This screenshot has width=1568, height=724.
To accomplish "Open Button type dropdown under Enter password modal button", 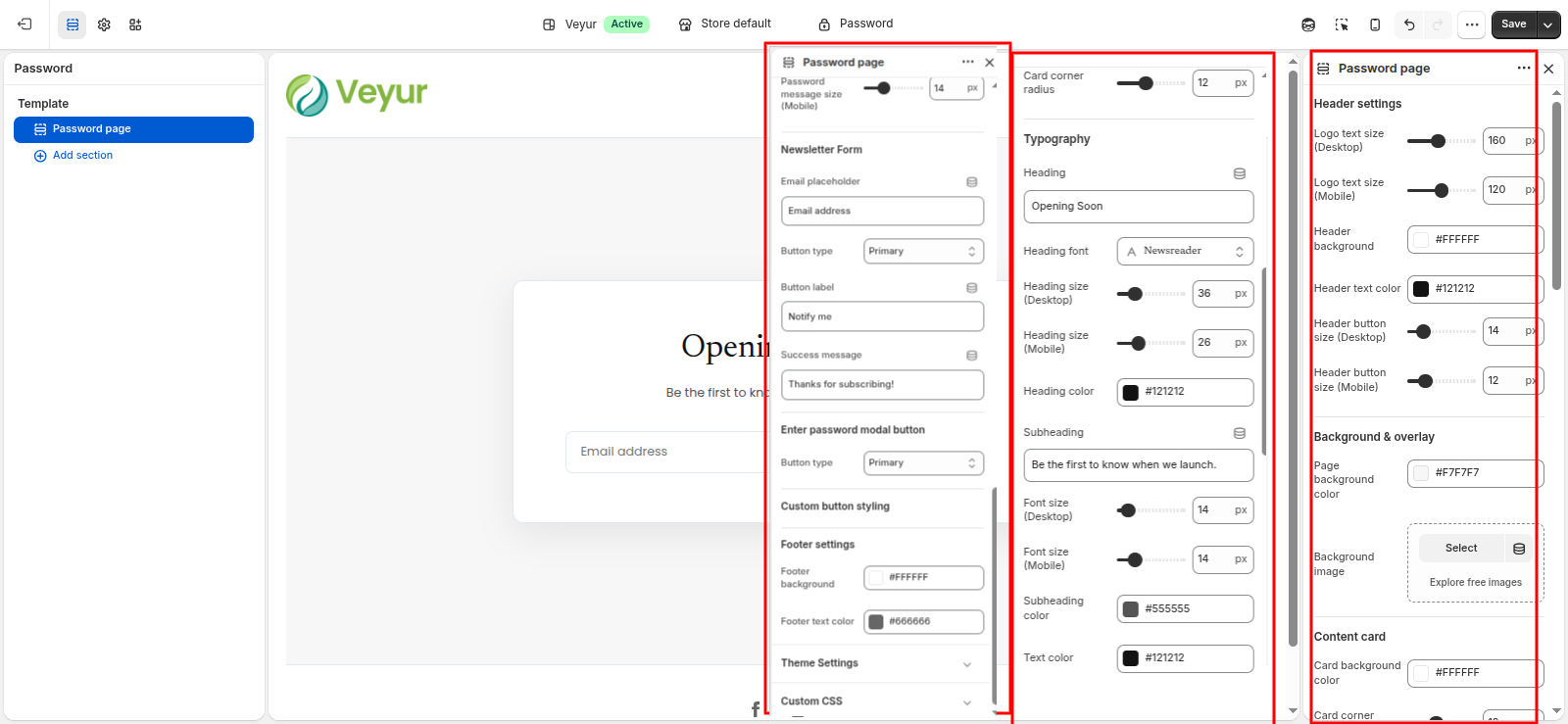I will 923,463.
